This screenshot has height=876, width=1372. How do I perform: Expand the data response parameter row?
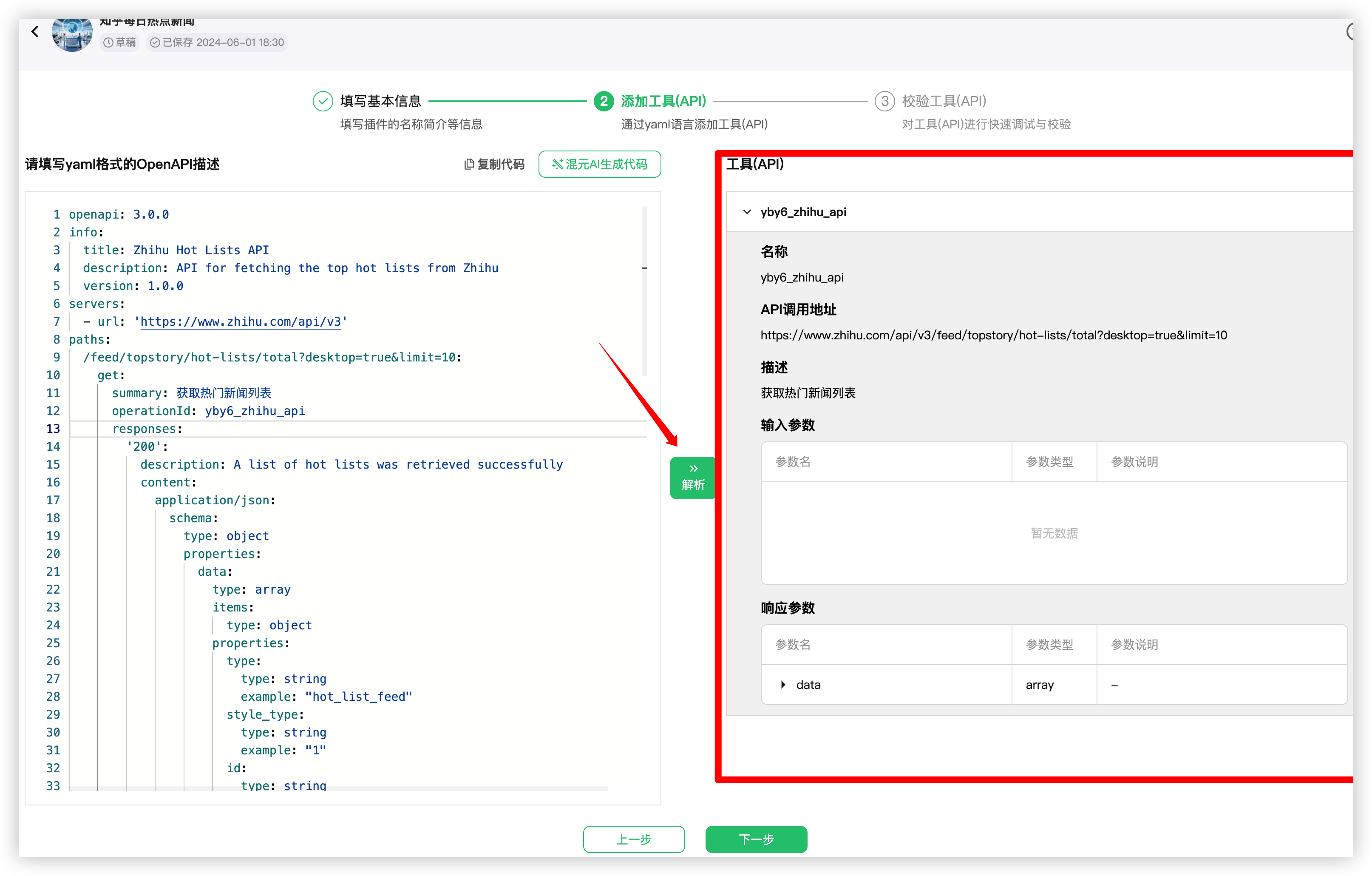coord(783,685)
